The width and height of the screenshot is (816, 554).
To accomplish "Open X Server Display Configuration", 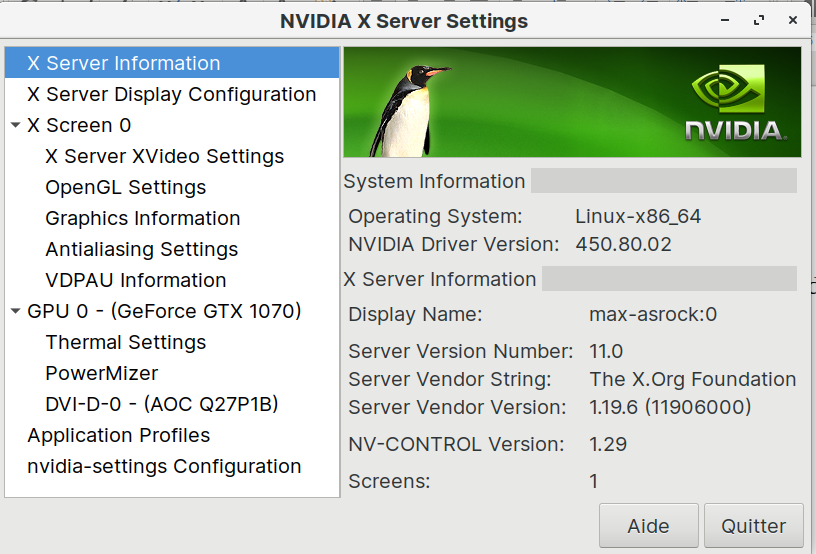I will [x=171, y=94].
